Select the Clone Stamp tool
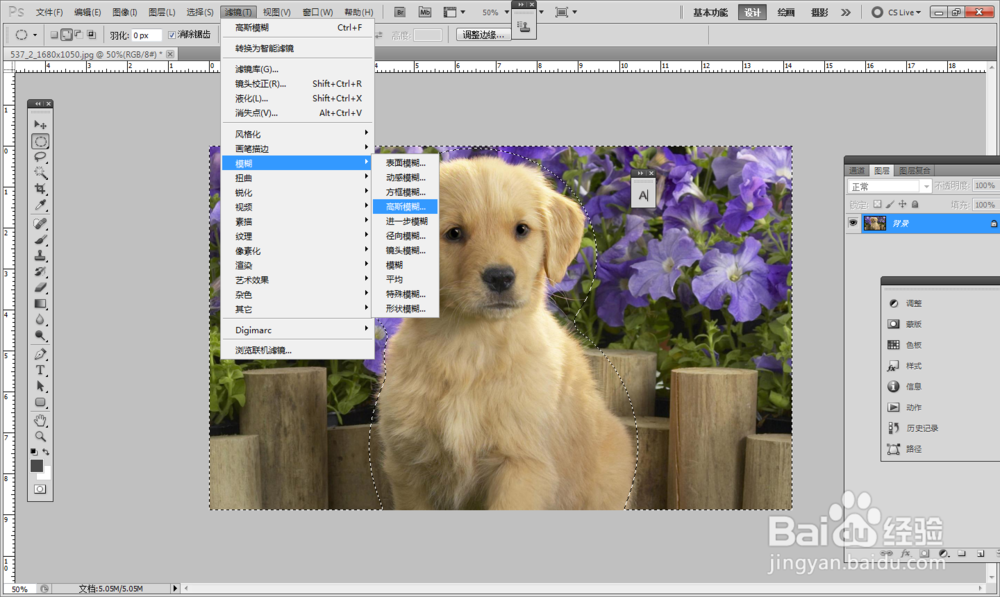Image resolution: width=1000 pixels, height=597 pixels. (40, 256)
